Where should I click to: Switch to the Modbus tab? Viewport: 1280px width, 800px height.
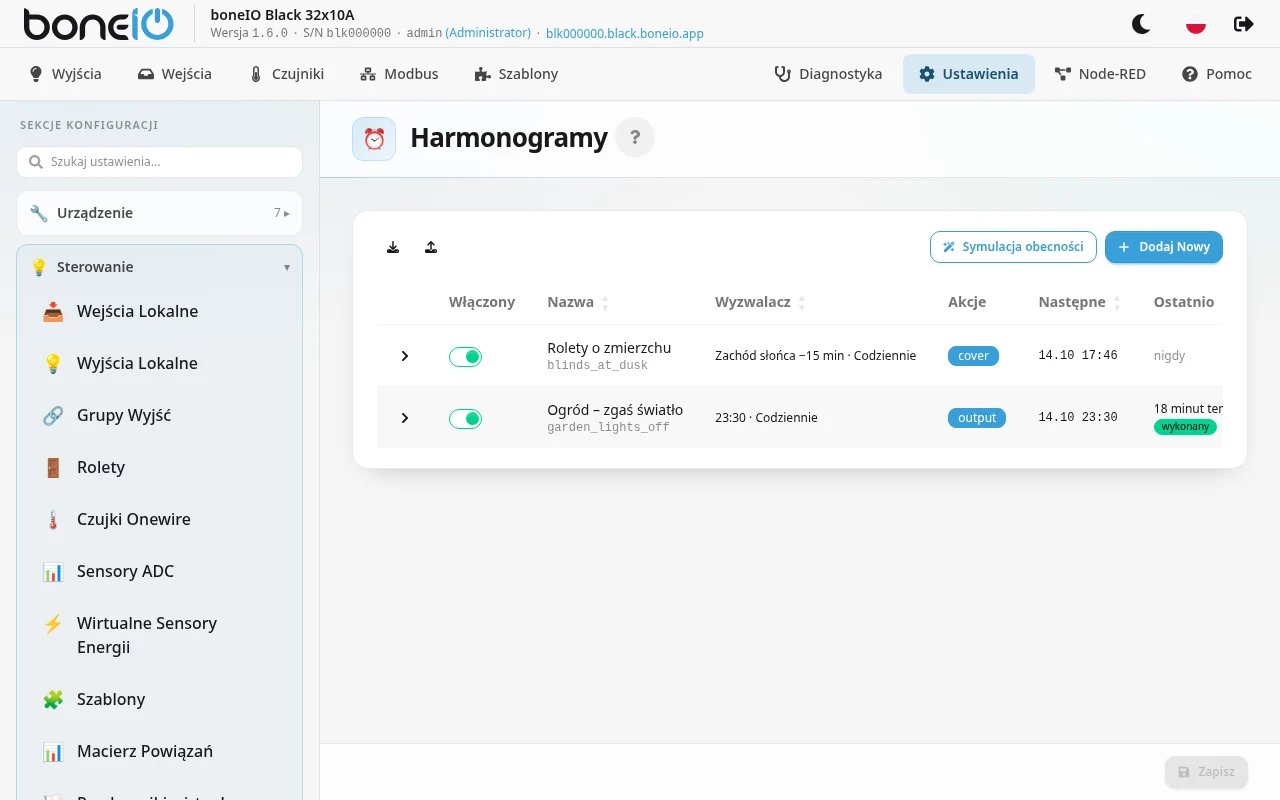click(x=399, y=74)
